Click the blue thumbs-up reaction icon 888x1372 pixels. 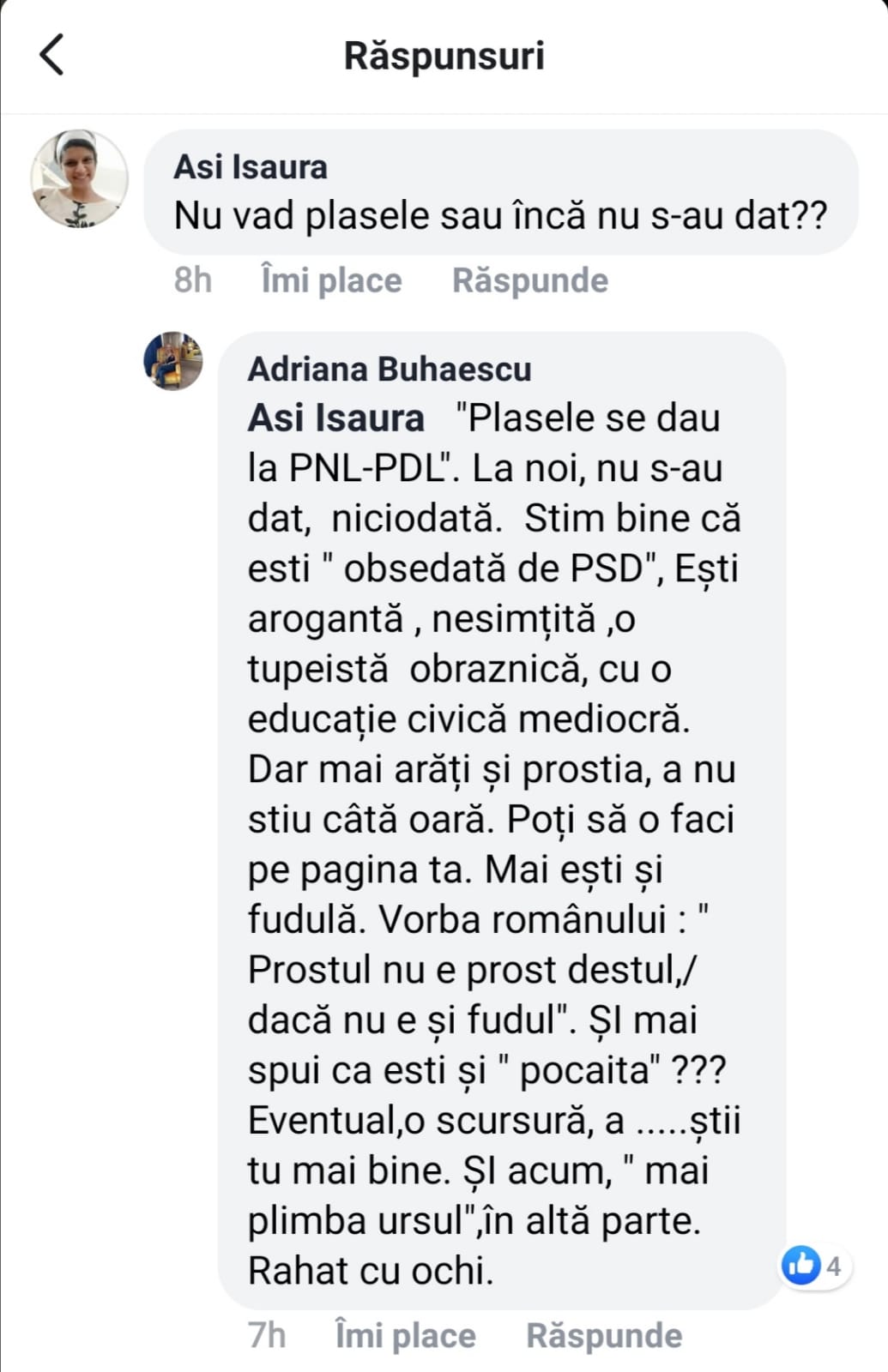[802, 1265]
